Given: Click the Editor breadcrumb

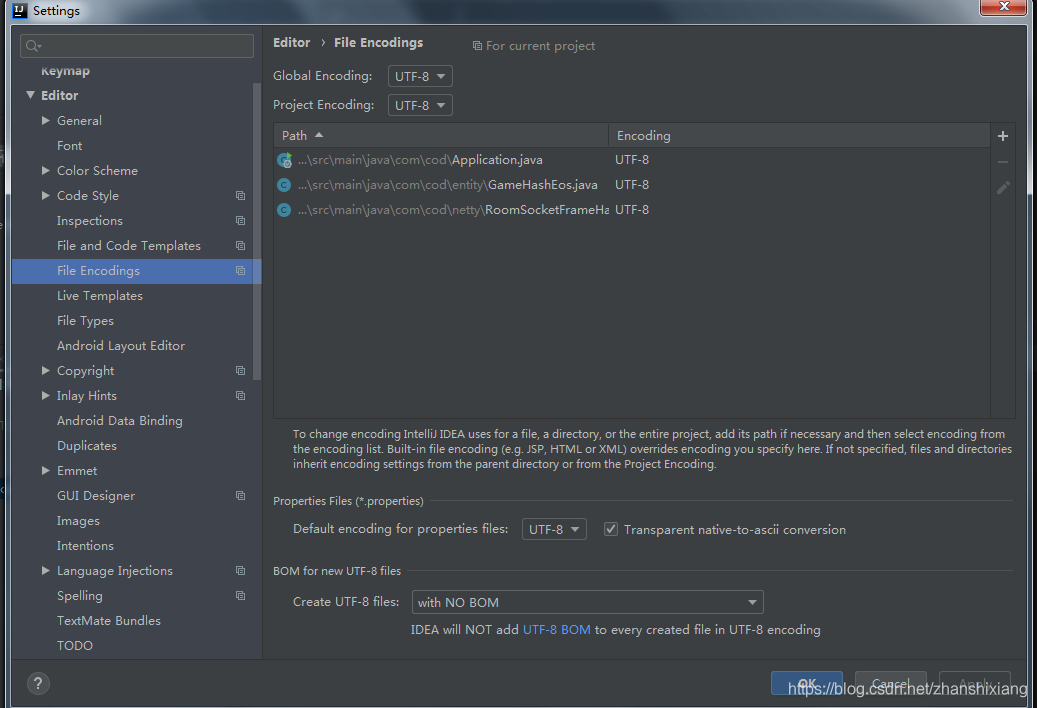Looking at the screenshot, I should pyautogui.click(x=292, y=42).
